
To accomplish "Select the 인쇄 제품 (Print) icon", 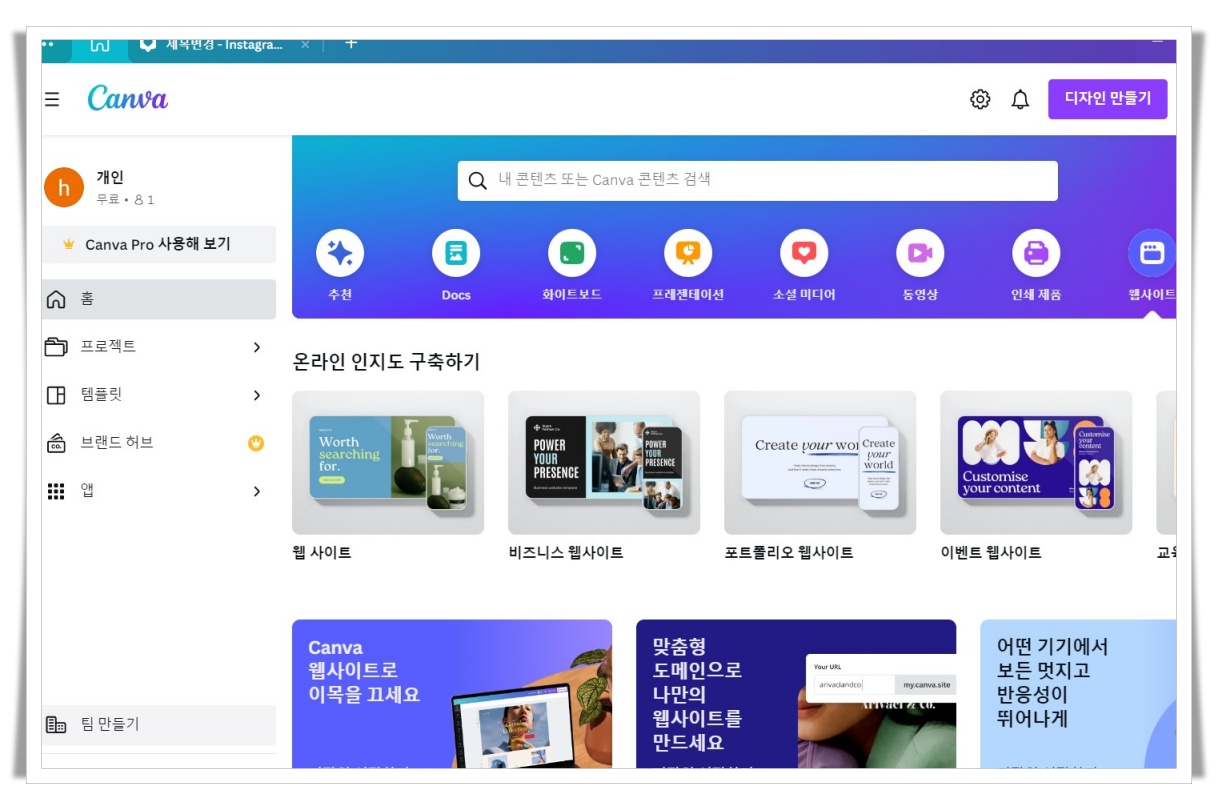I will tap(1035, 253).
